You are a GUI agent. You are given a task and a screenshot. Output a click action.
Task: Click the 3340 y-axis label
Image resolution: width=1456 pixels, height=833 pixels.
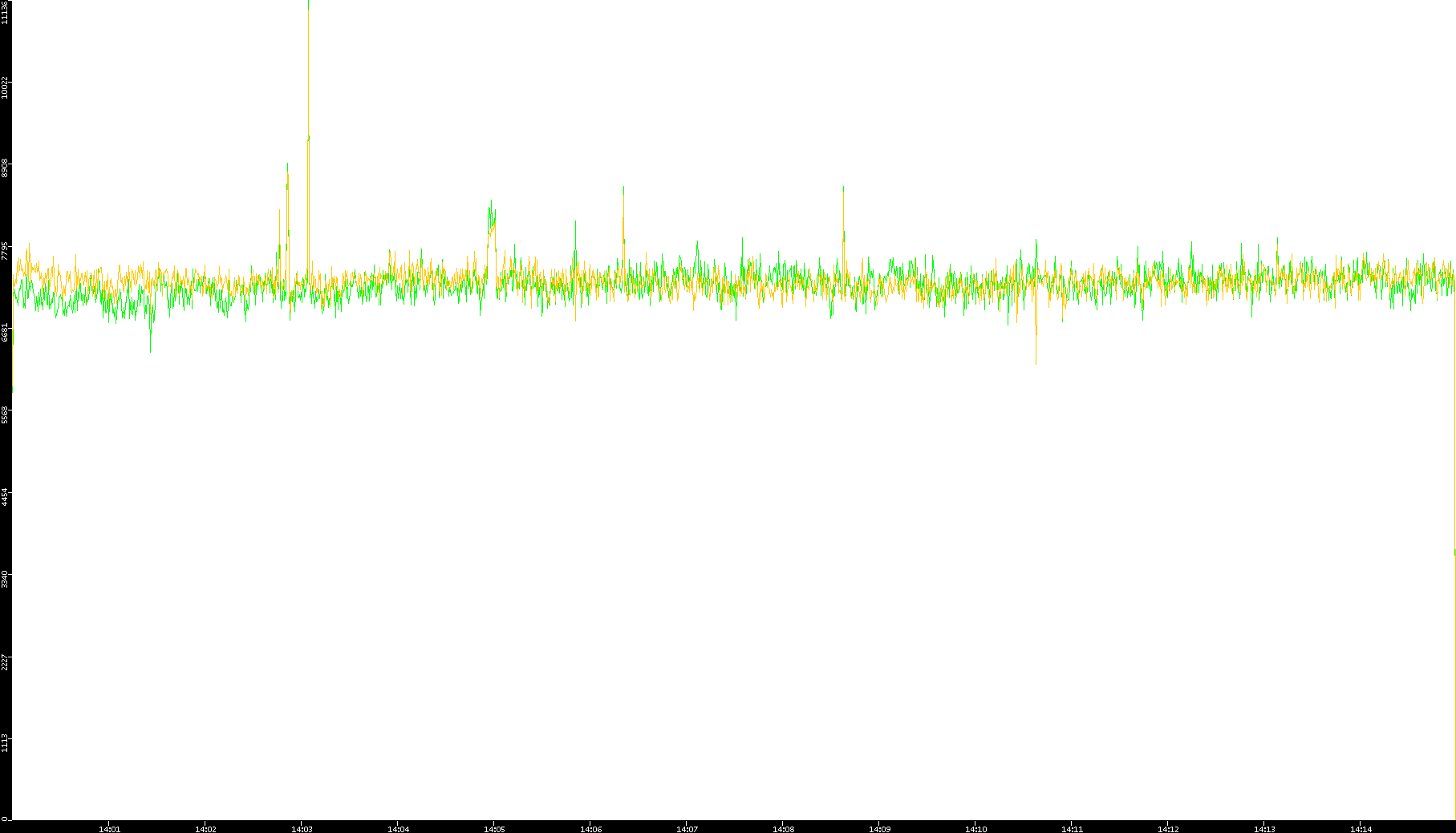(x=6, y=579)
